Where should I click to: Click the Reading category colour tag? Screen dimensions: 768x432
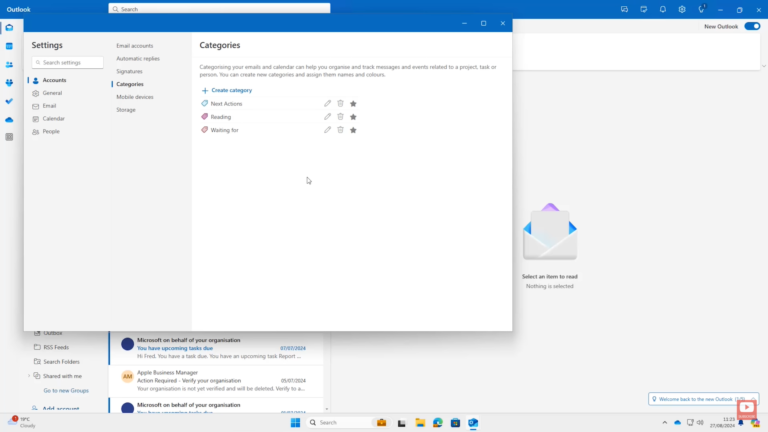205,117
